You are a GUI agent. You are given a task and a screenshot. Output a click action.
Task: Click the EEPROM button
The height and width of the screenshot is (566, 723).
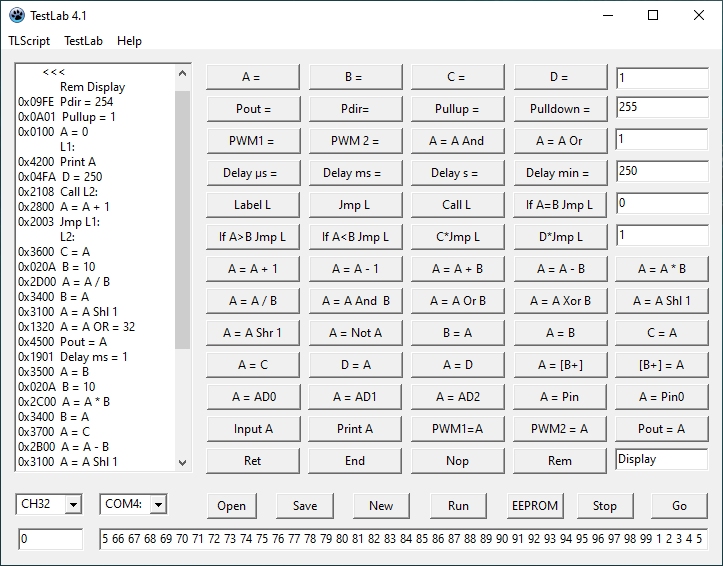coord(533,505)
